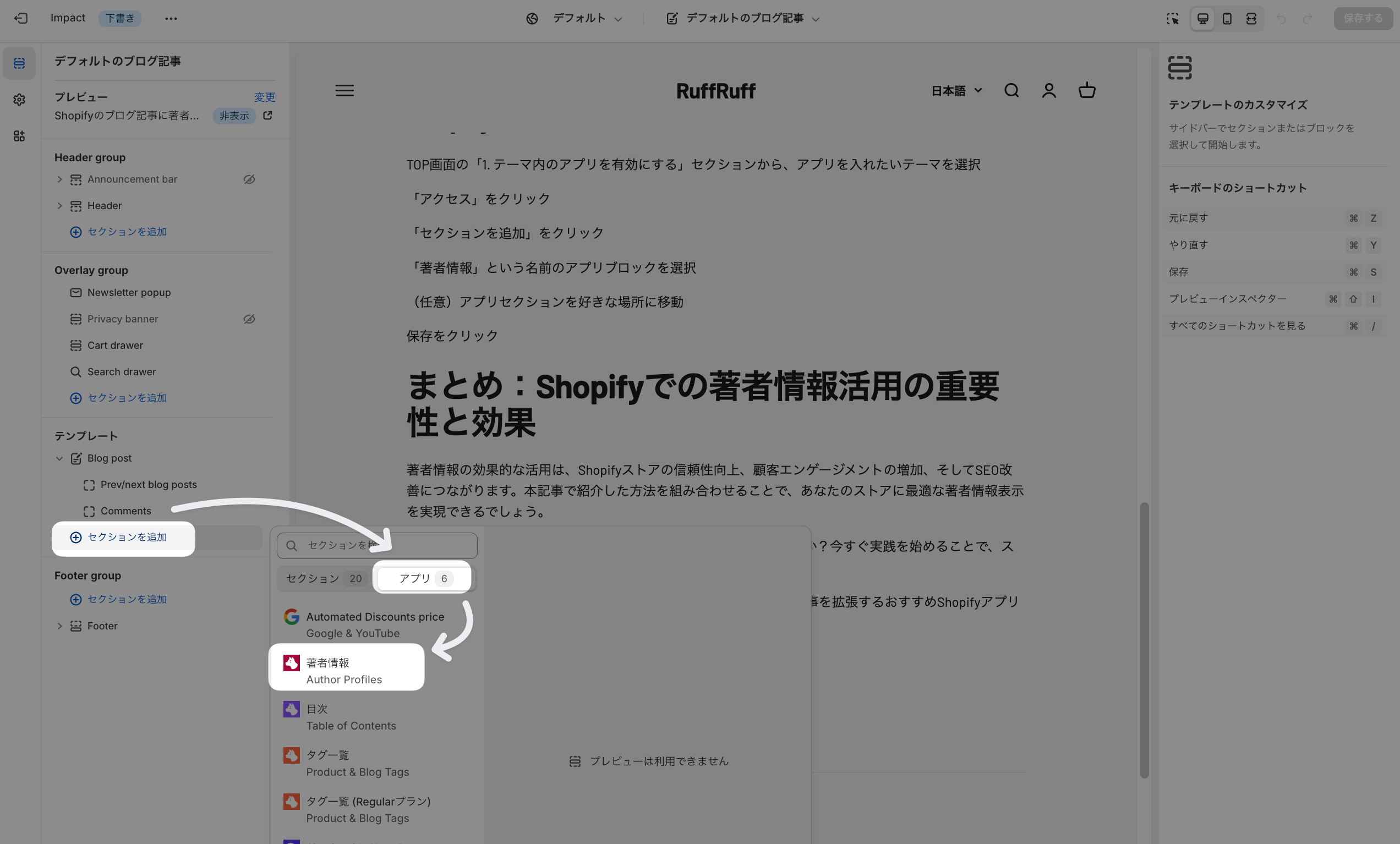Select the Newsletter popup section
1400x844 pixels.
(x=129, y=293)
